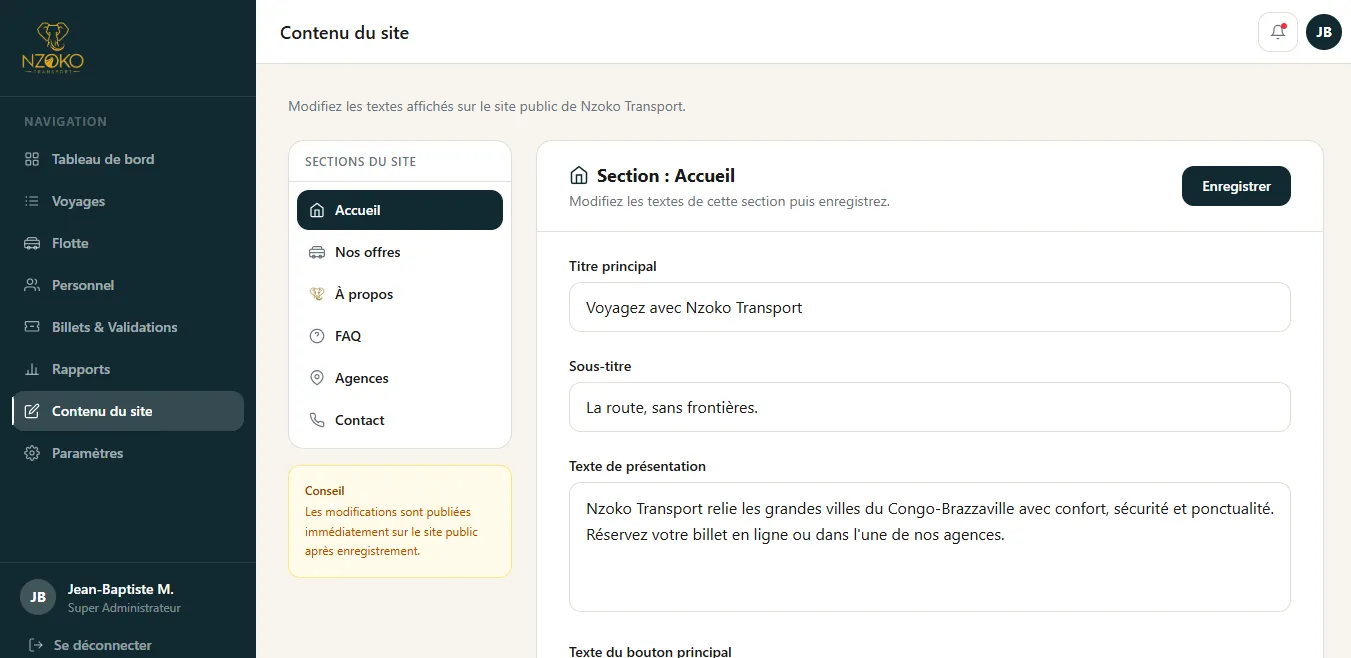Click the Nzoko Transport elephant logo
1351x658 pixels.
53,48
